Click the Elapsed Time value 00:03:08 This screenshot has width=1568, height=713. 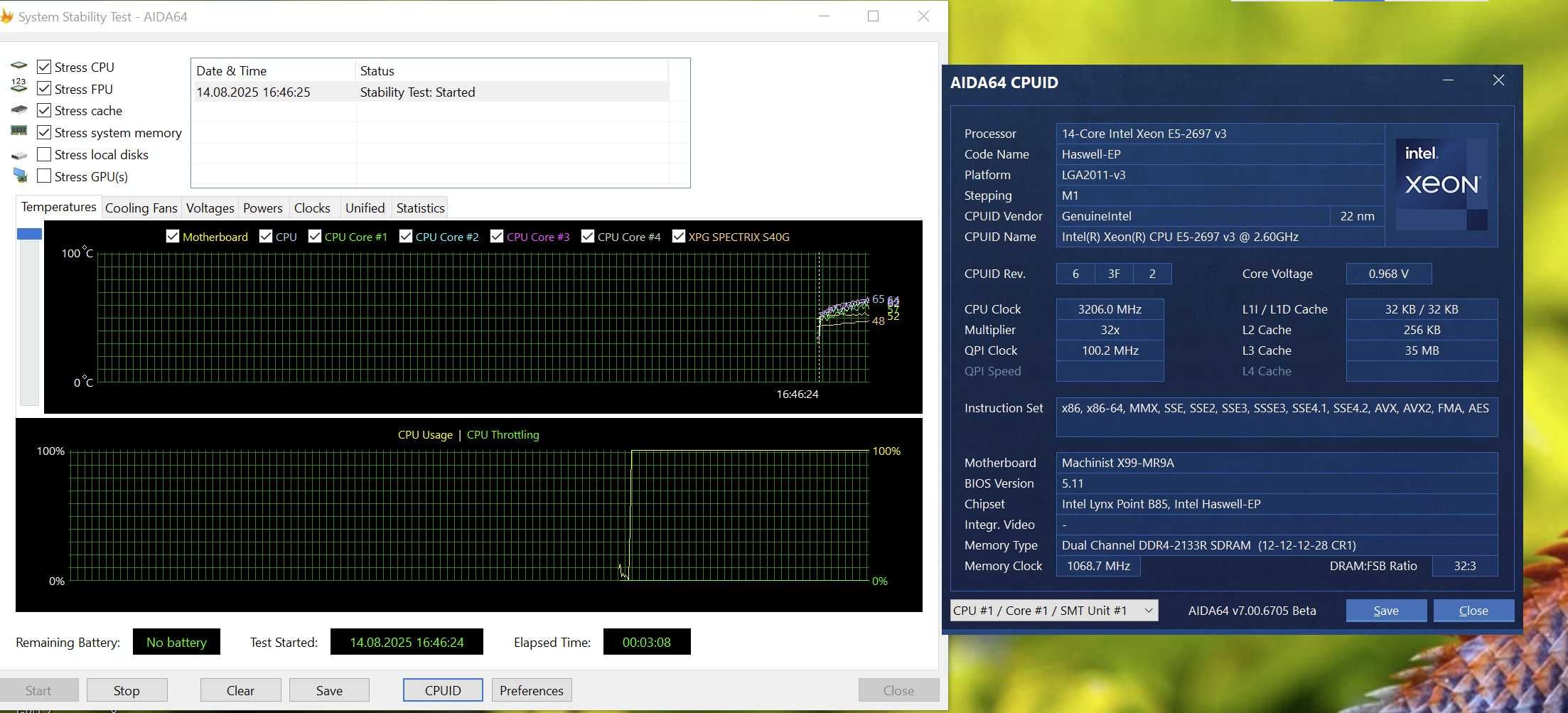click(x=646, y=642)
